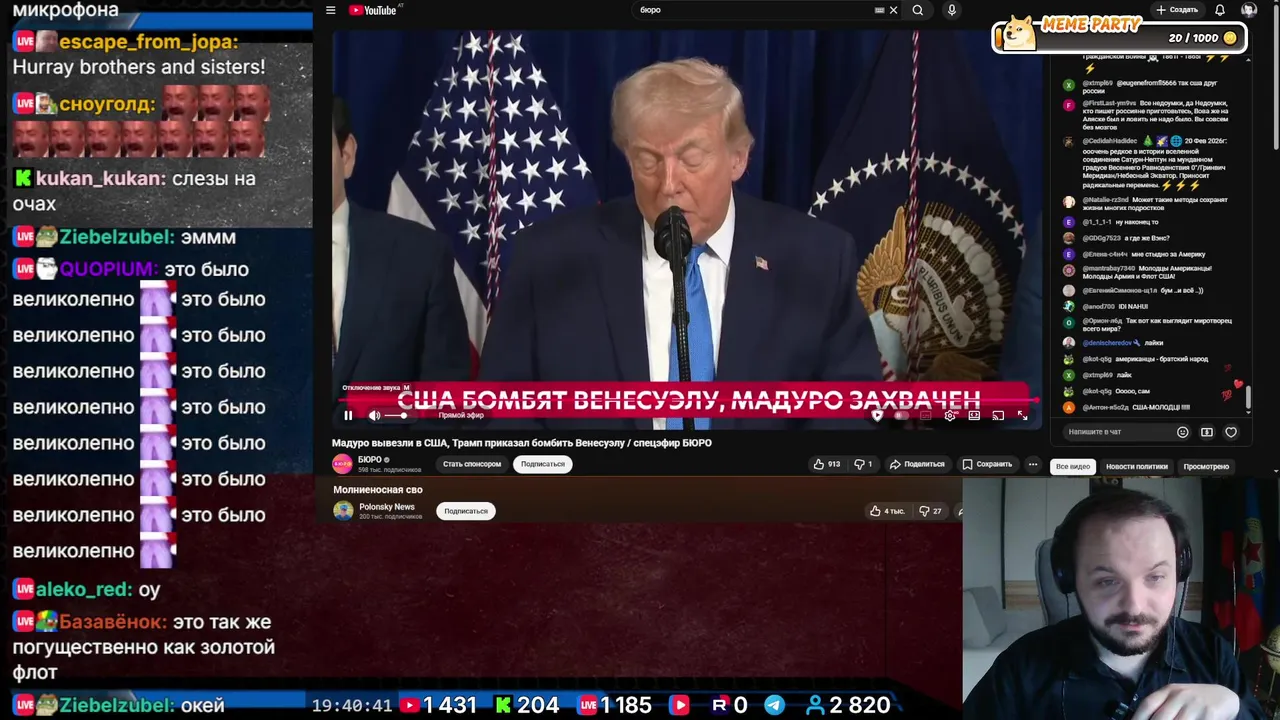
Task: Like the БЮРО video with 913 likes
Action: 827,464
